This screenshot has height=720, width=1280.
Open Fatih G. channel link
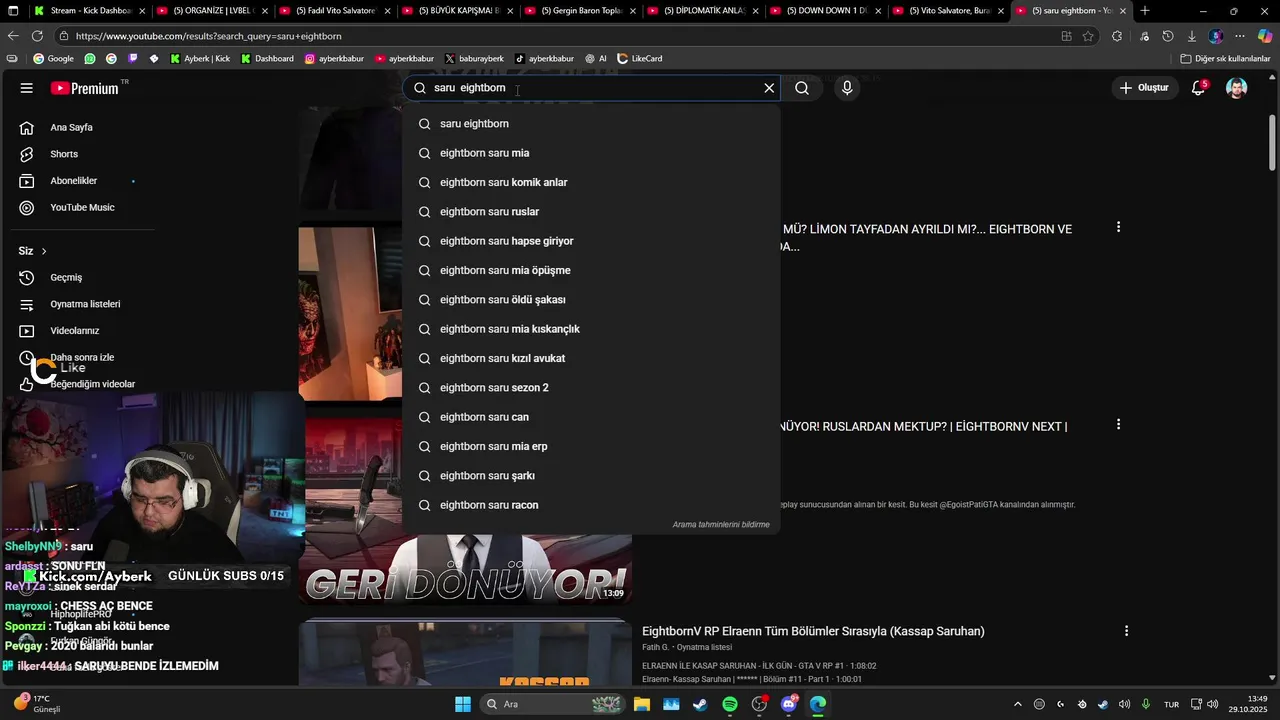tap(656, 648)
